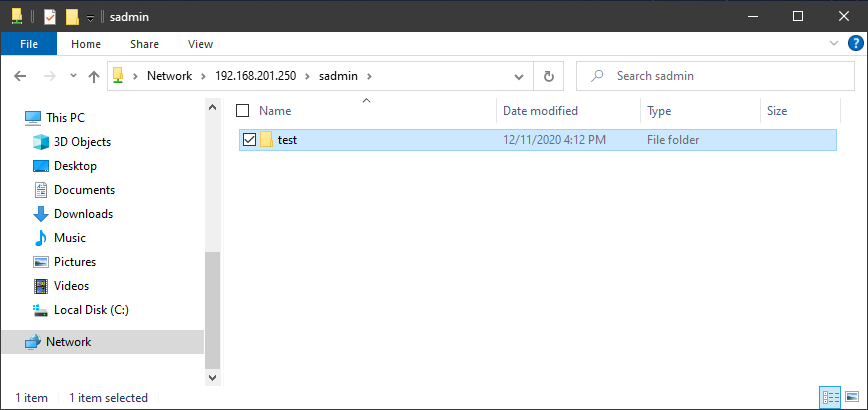Click the New folder icon in the title bar

tap(72, 17)
